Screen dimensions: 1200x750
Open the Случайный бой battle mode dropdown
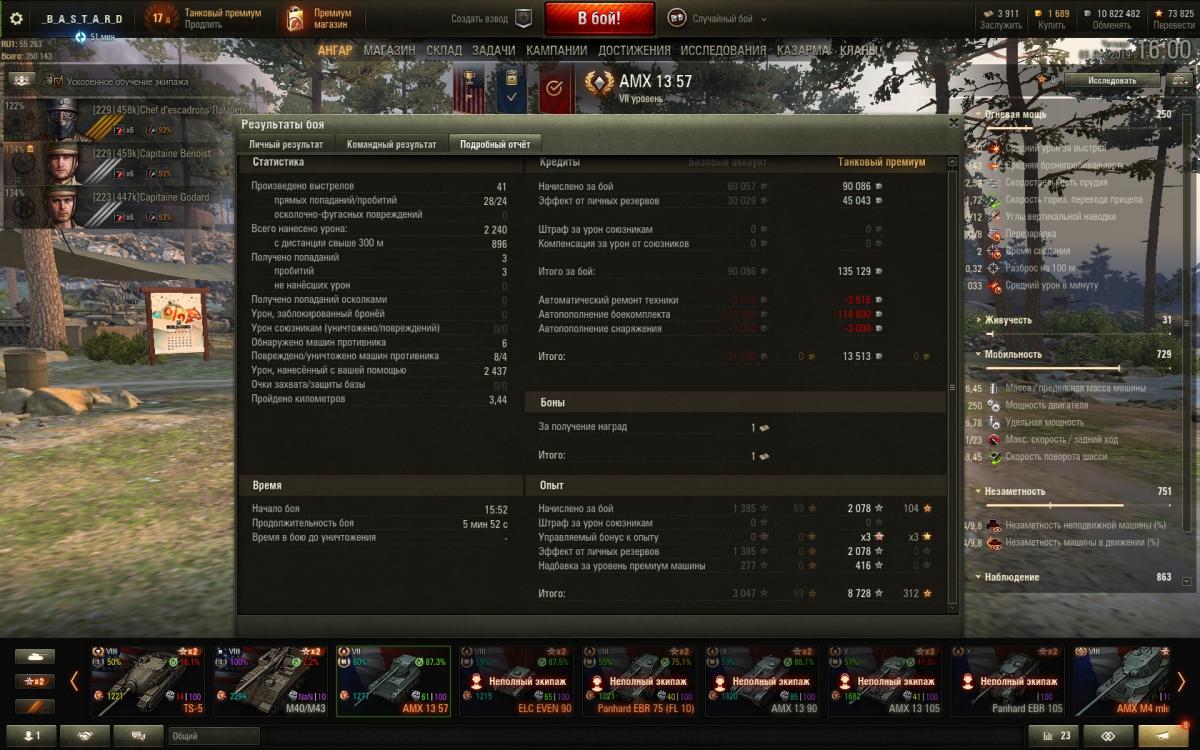pyautogui.click(x=712, y=18)
